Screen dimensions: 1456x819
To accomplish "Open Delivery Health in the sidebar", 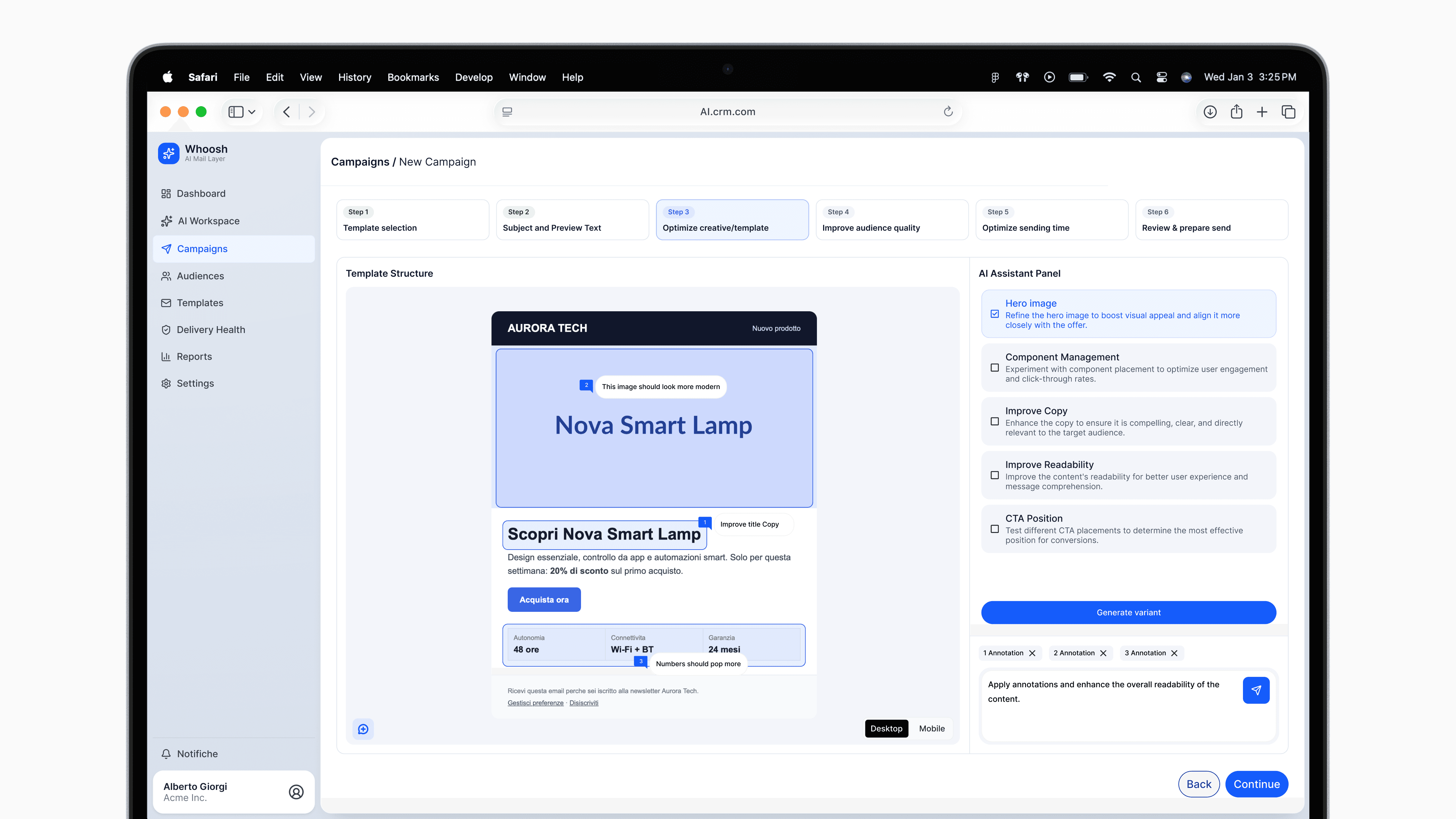I will 203,330.
